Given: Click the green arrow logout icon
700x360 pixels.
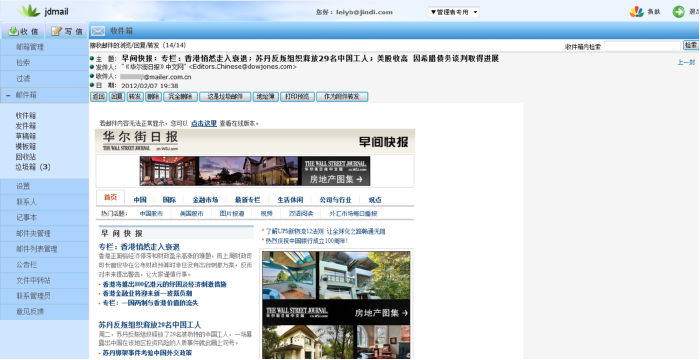Looking at the screenshot, I should 679,12.
